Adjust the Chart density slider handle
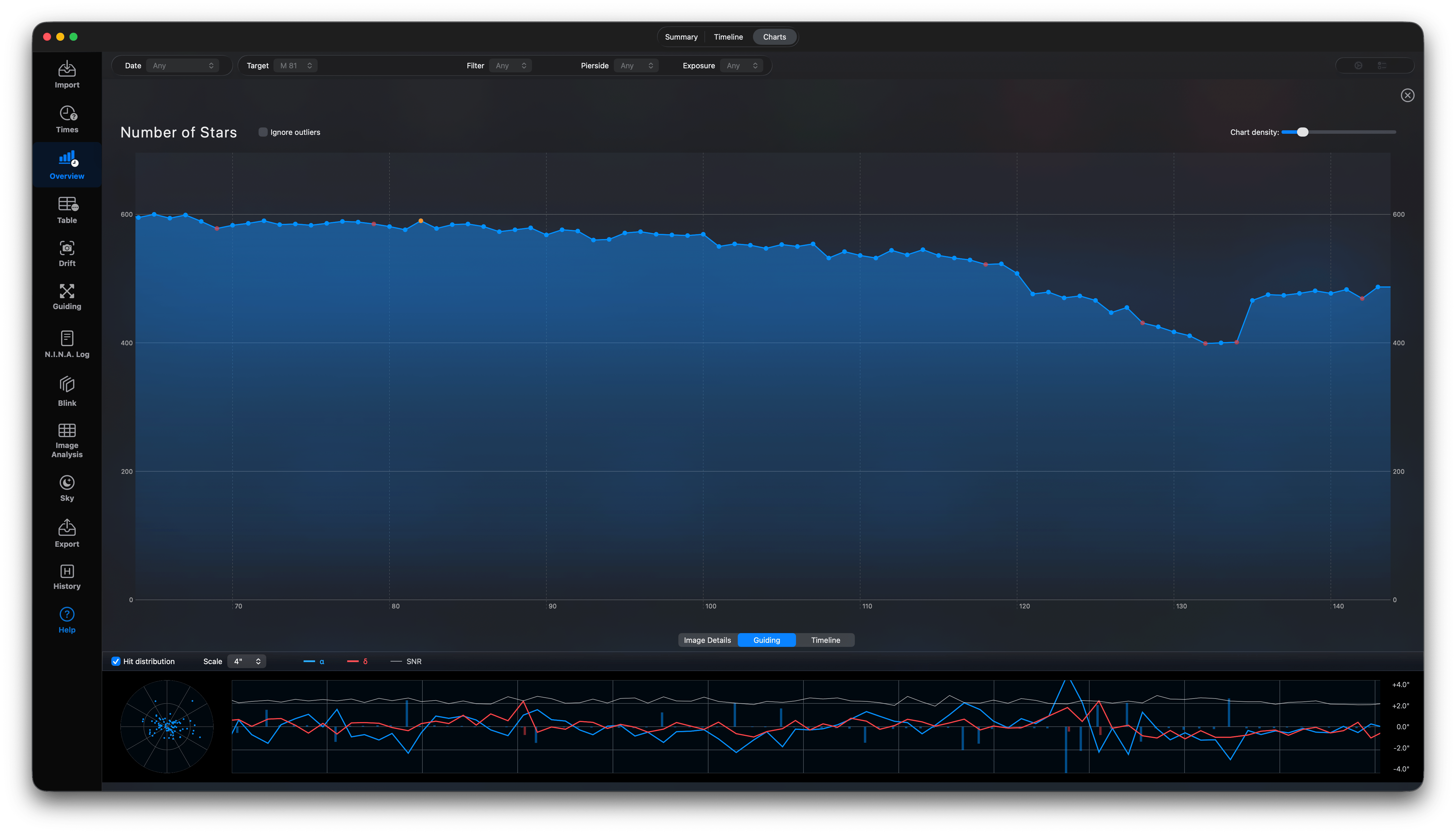Screen dimensions: 1456x834 [x=1302, y=132]
